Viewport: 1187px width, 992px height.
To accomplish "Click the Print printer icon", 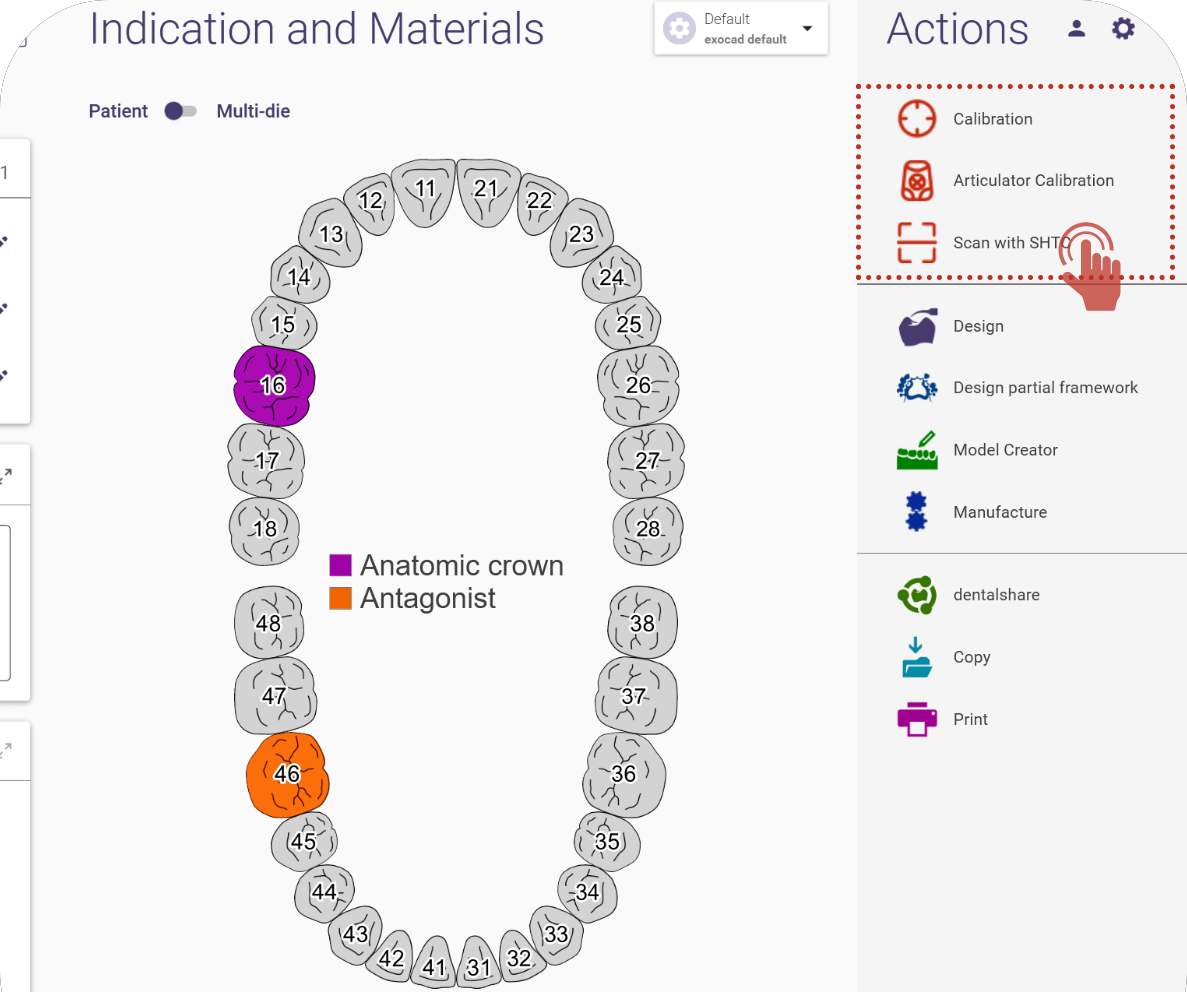I will (916, 719).
